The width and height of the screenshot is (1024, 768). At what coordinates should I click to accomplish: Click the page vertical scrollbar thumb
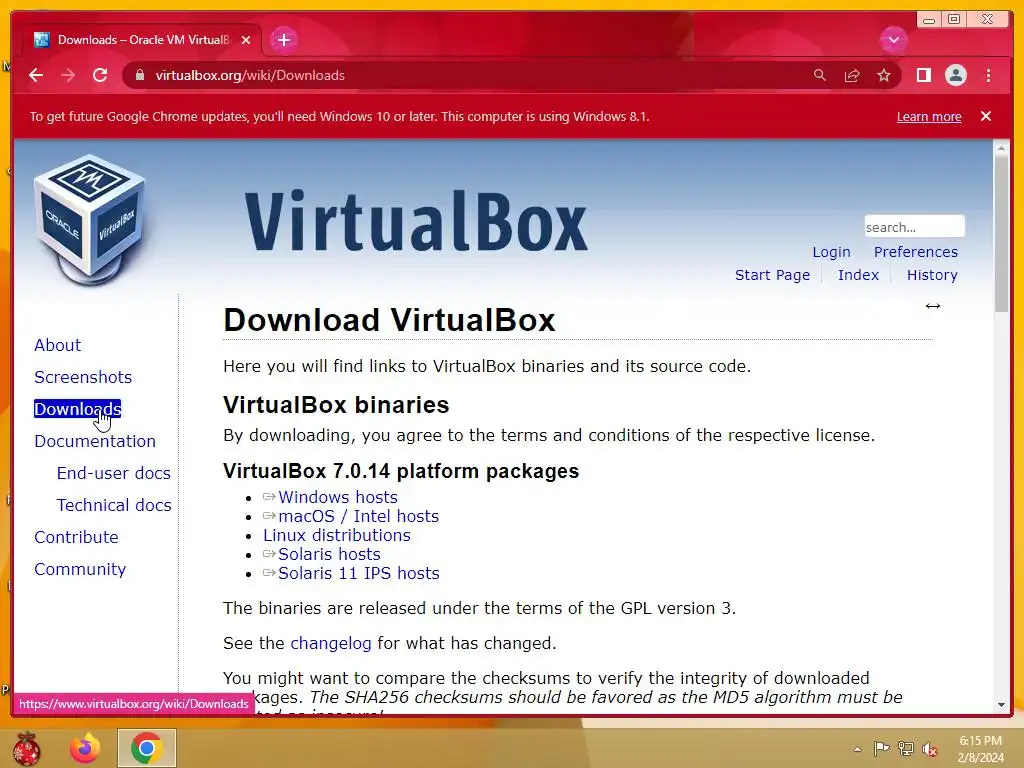1001,234
